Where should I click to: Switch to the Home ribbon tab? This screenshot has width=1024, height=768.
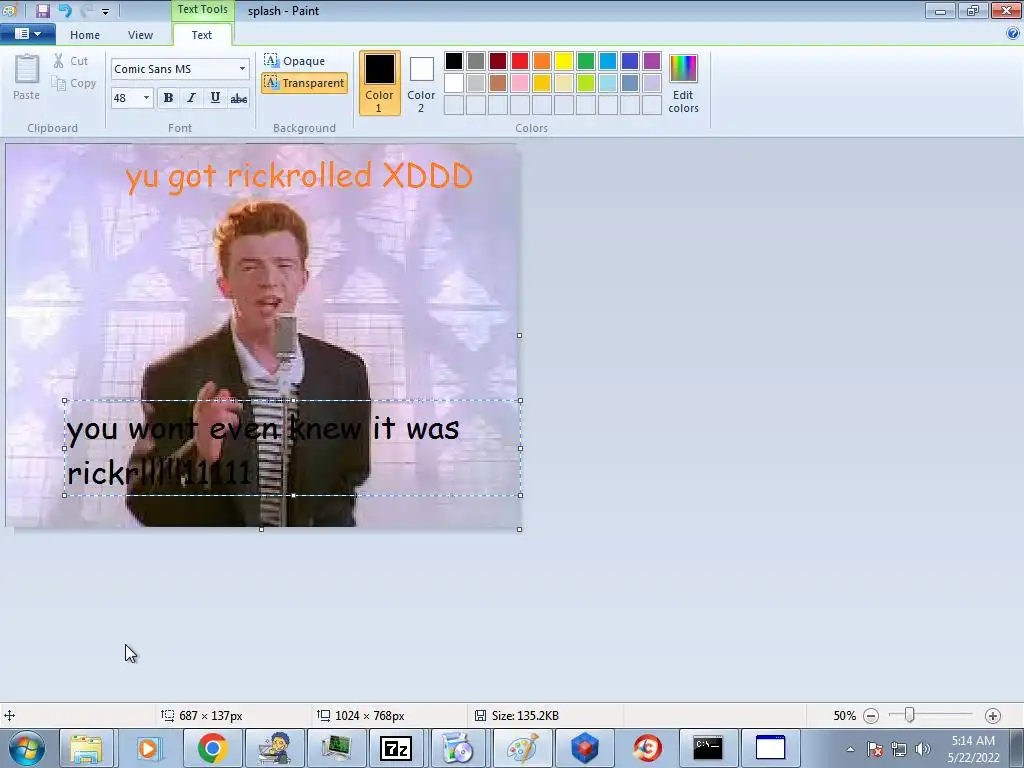(x=85, y=35)
